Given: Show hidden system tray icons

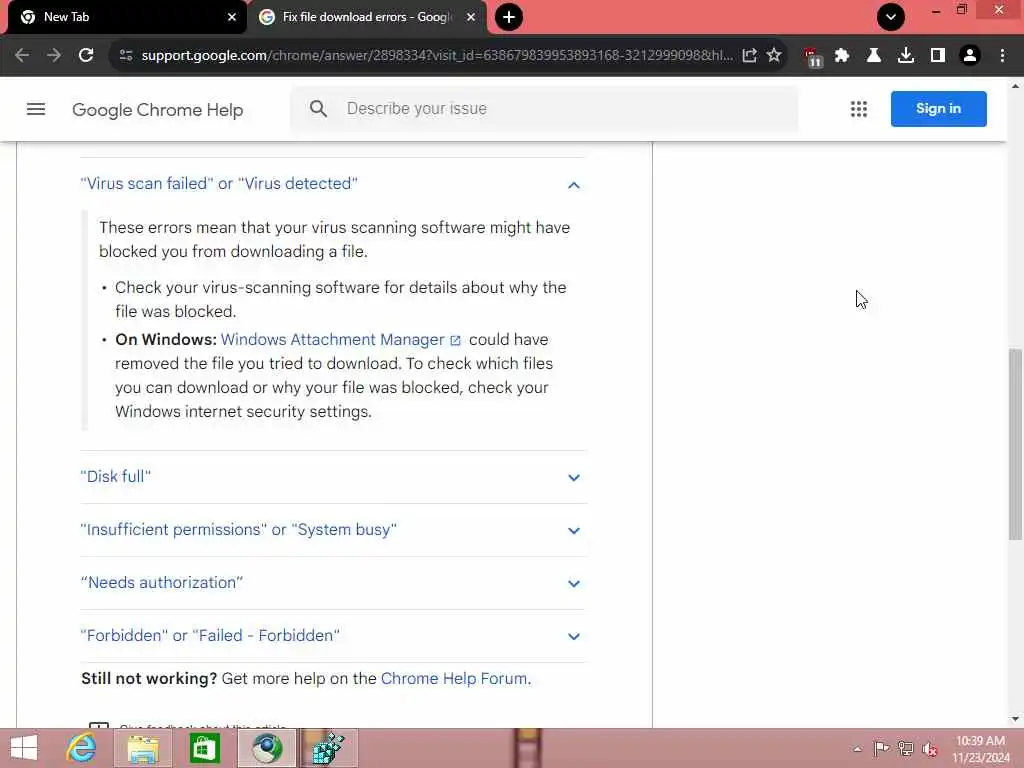Looking at the screenshot, I should coord(857,749).
